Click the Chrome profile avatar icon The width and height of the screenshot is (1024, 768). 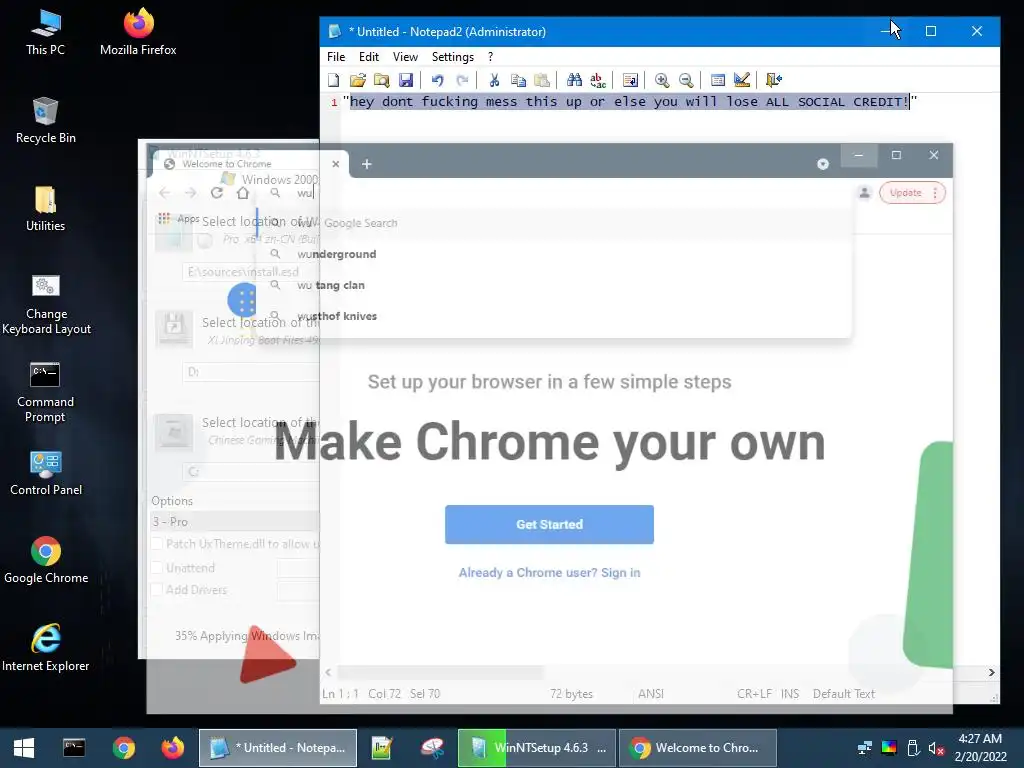[x=865, y=193]
